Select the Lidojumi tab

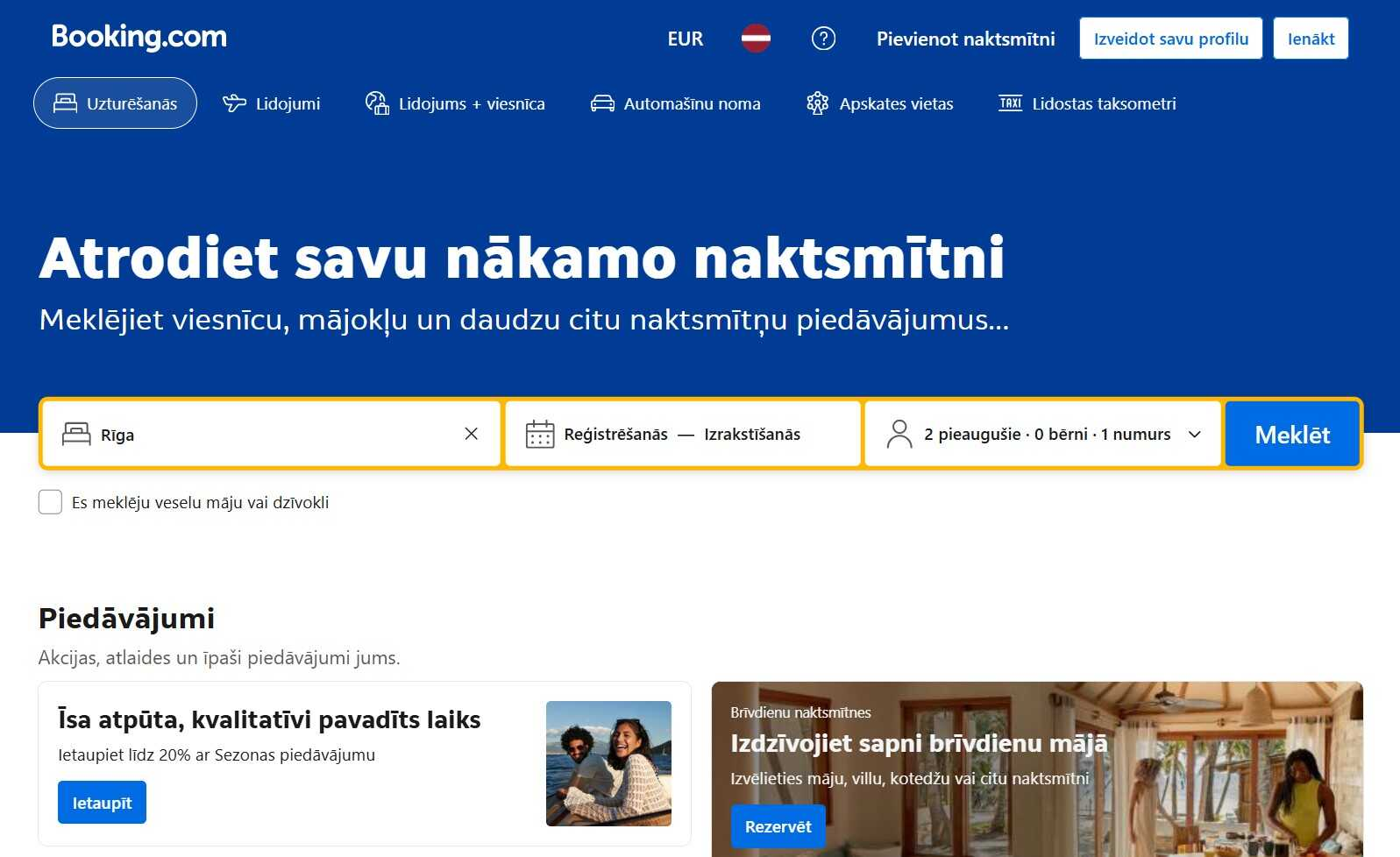point(272,103)
